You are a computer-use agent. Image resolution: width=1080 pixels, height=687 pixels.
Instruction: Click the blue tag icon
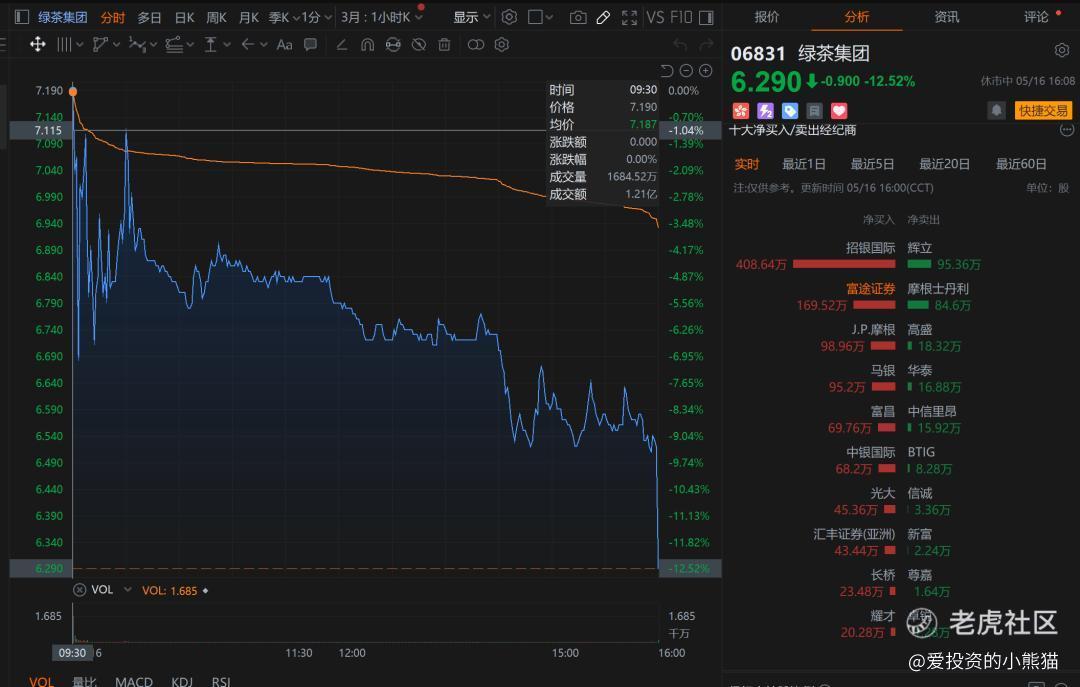[790, 110]
